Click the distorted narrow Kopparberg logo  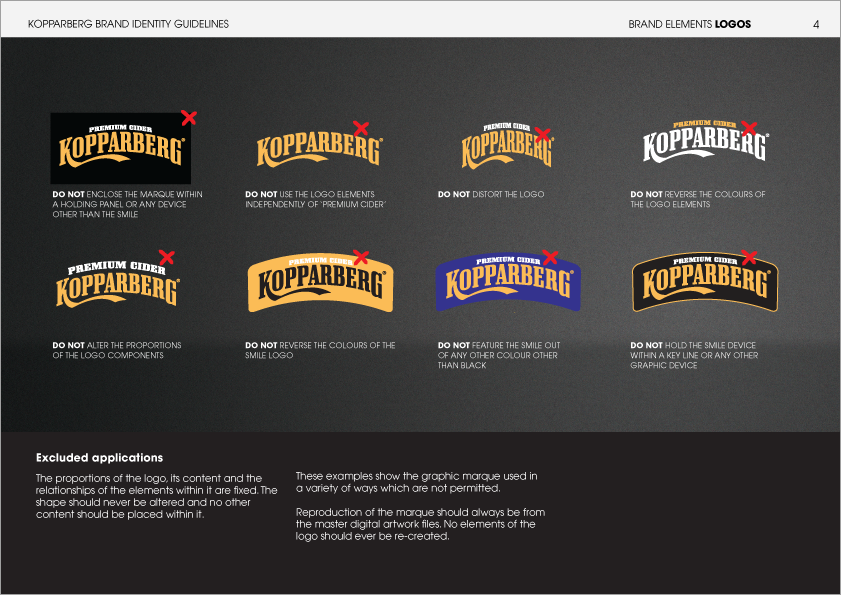(507, 146)
